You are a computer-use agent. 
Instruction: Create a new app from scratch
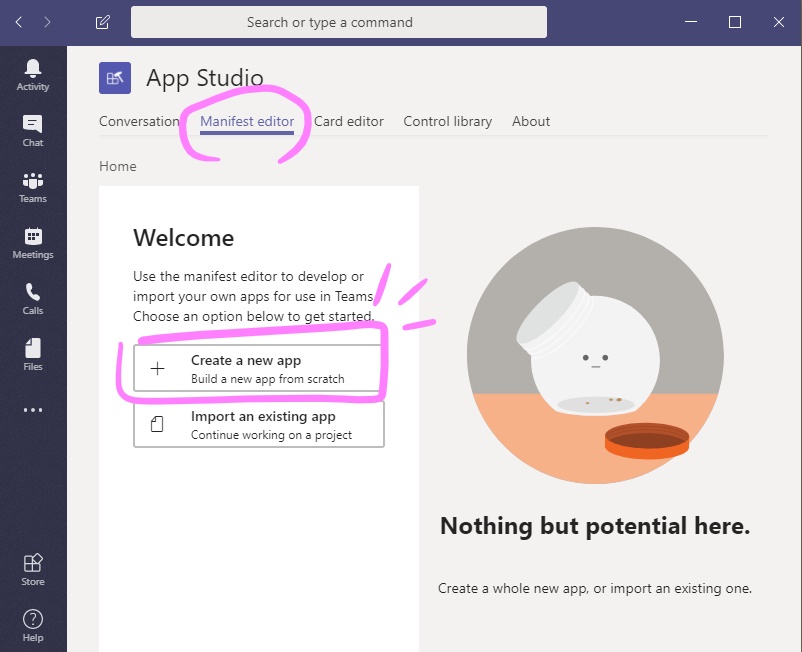259,369
